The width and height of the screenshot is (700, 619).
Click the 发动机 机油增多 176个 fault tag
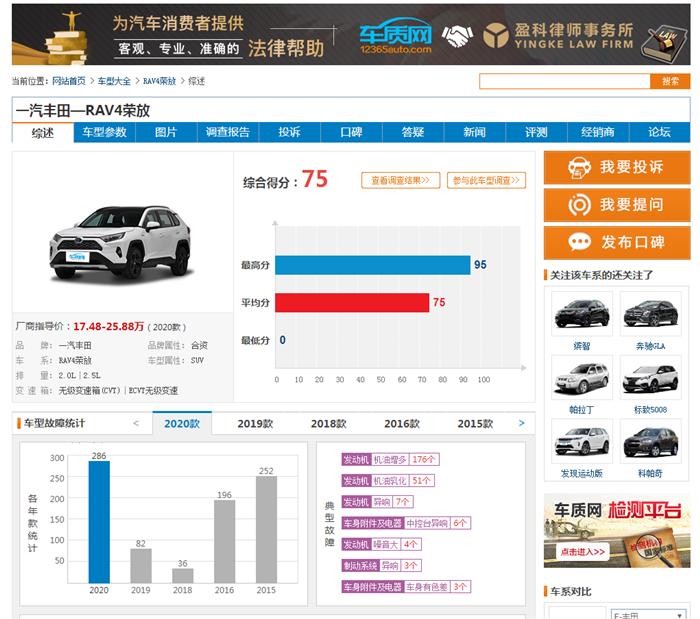pyautogui.click(x=391, y=459)
